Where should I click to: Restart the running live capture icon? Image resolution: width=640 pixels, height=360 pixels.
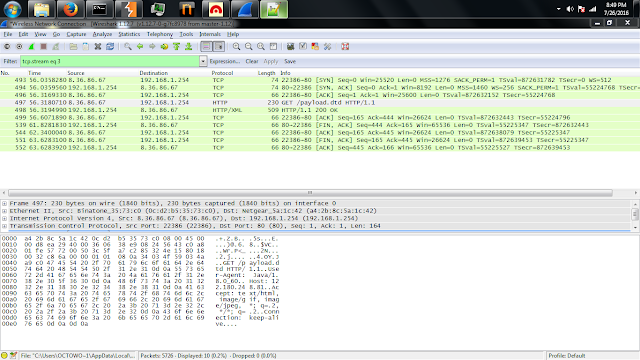pos(56,47)
